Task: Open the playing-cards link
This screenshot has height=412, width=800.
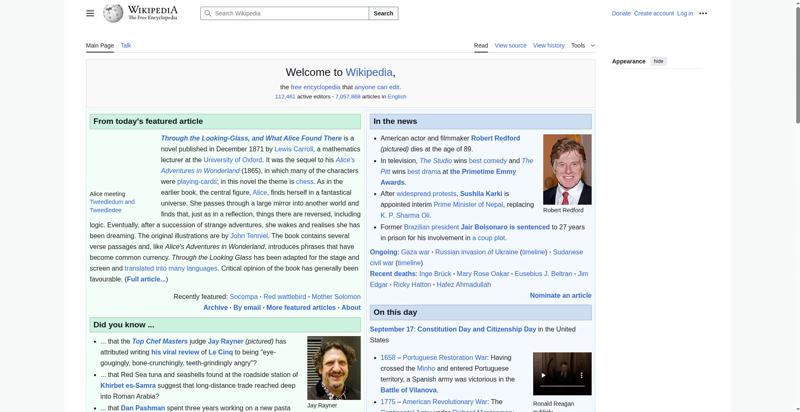Action: coord(197,182)
